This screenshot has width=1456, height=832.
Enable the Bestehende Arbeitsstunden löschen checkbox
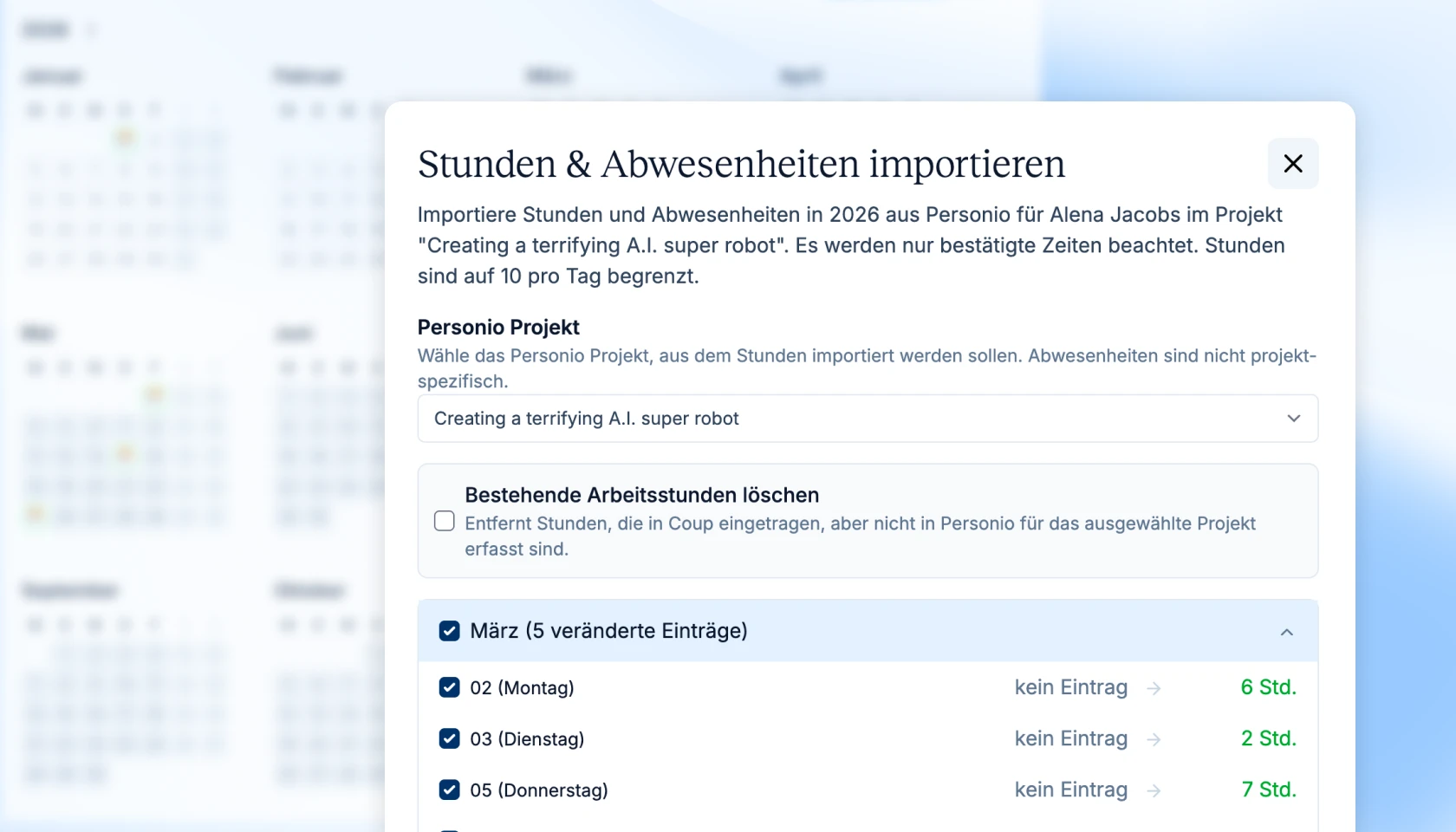click(x=444, y=521)
